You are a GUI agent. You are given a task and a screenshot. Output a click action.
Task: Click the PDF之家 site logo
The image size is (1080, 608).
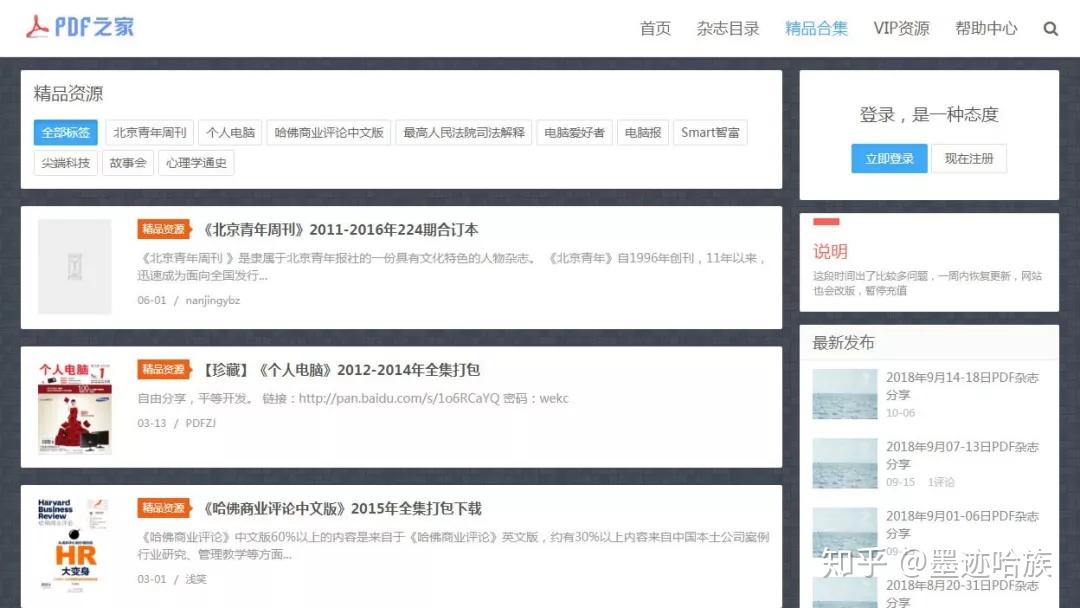[x=80, y=27]
